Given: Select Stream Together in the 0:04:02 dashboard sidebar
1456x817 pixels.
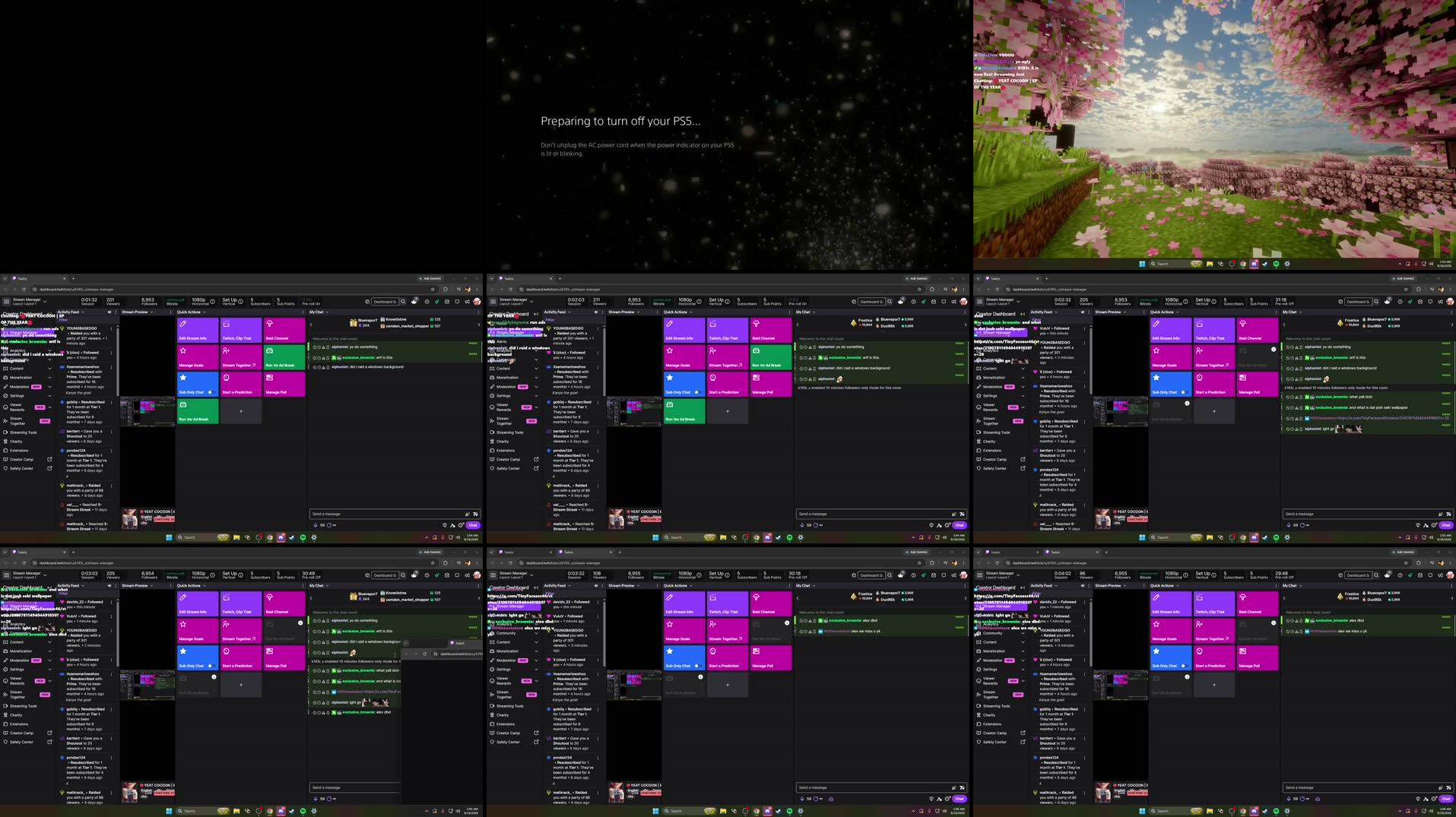Looking at the screenshot, I should coord(1000,695).
